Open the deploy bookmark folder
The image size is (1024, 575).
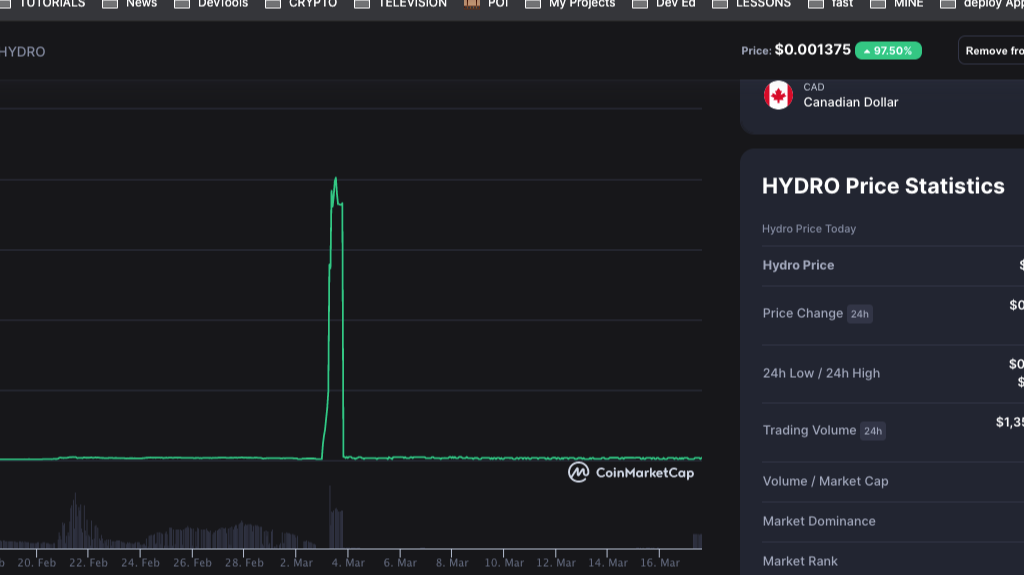point(982,4)
